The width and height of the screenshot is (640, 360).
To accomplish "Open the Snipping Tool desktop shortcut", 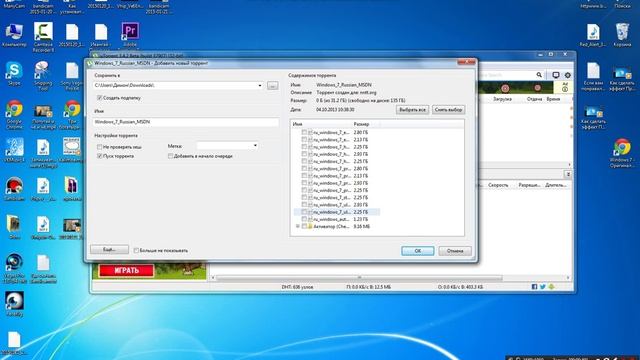I will pos(42,75).
